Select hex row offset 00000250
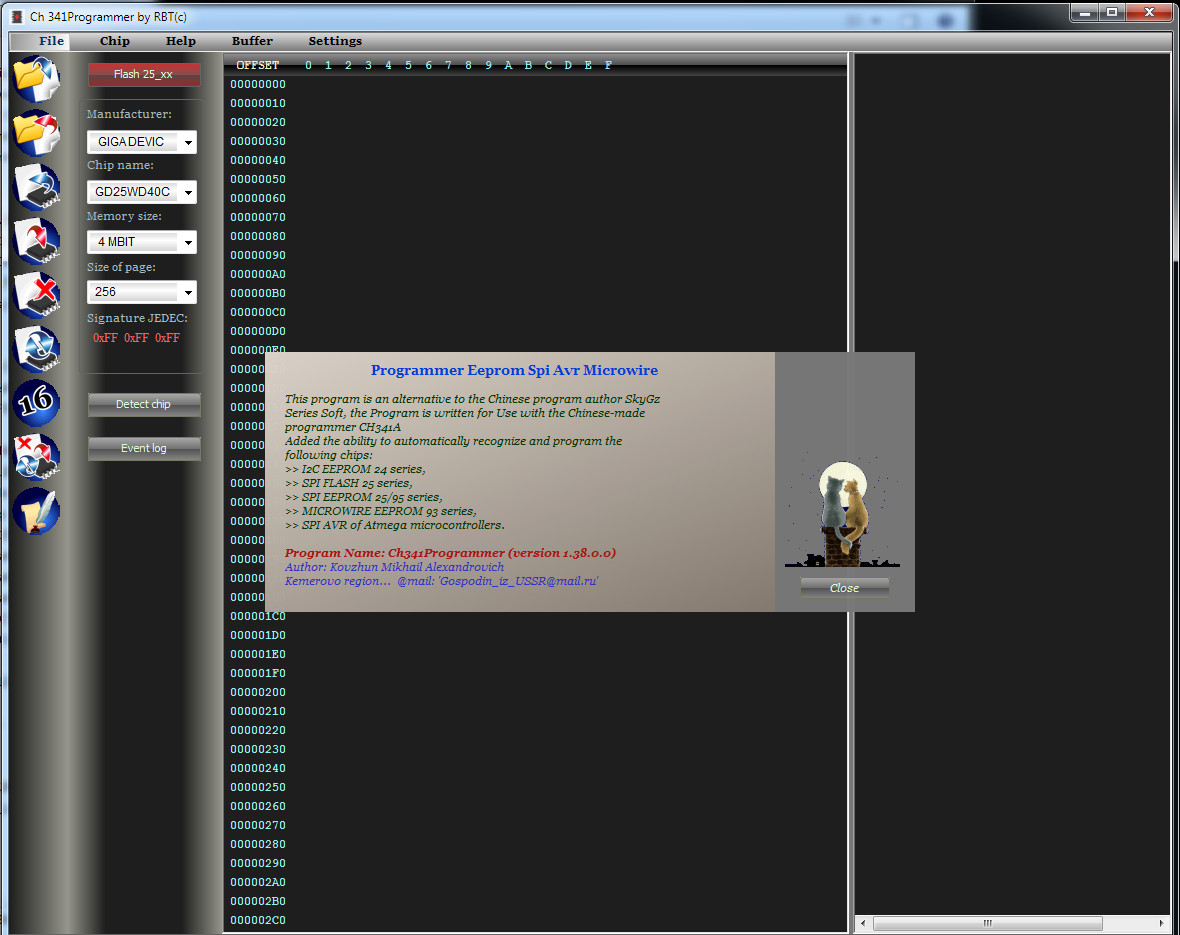 tap(258, 787)
